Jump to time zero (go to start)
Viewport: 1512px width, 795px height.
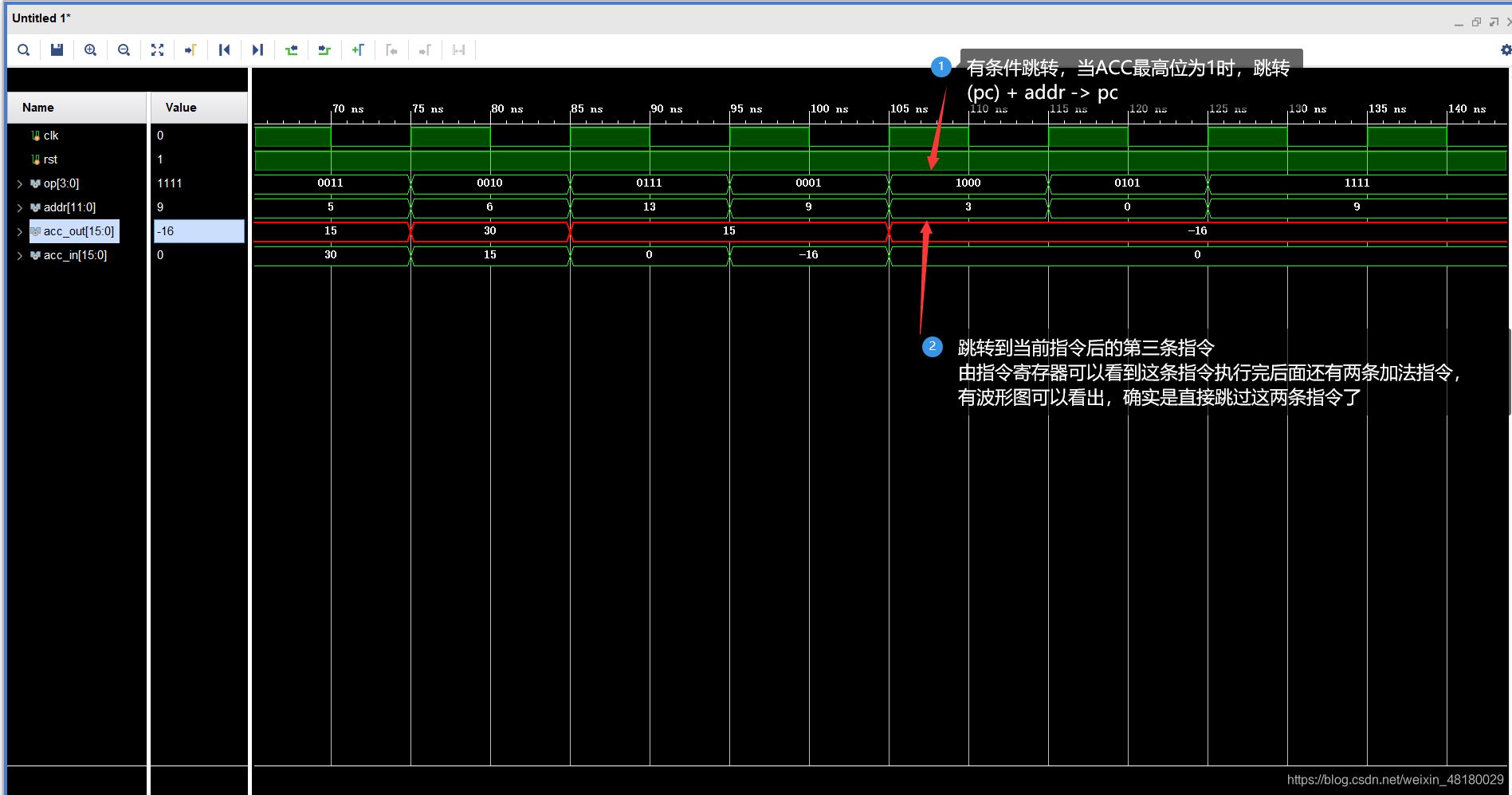pyautogui.click(x=224, y=50)
